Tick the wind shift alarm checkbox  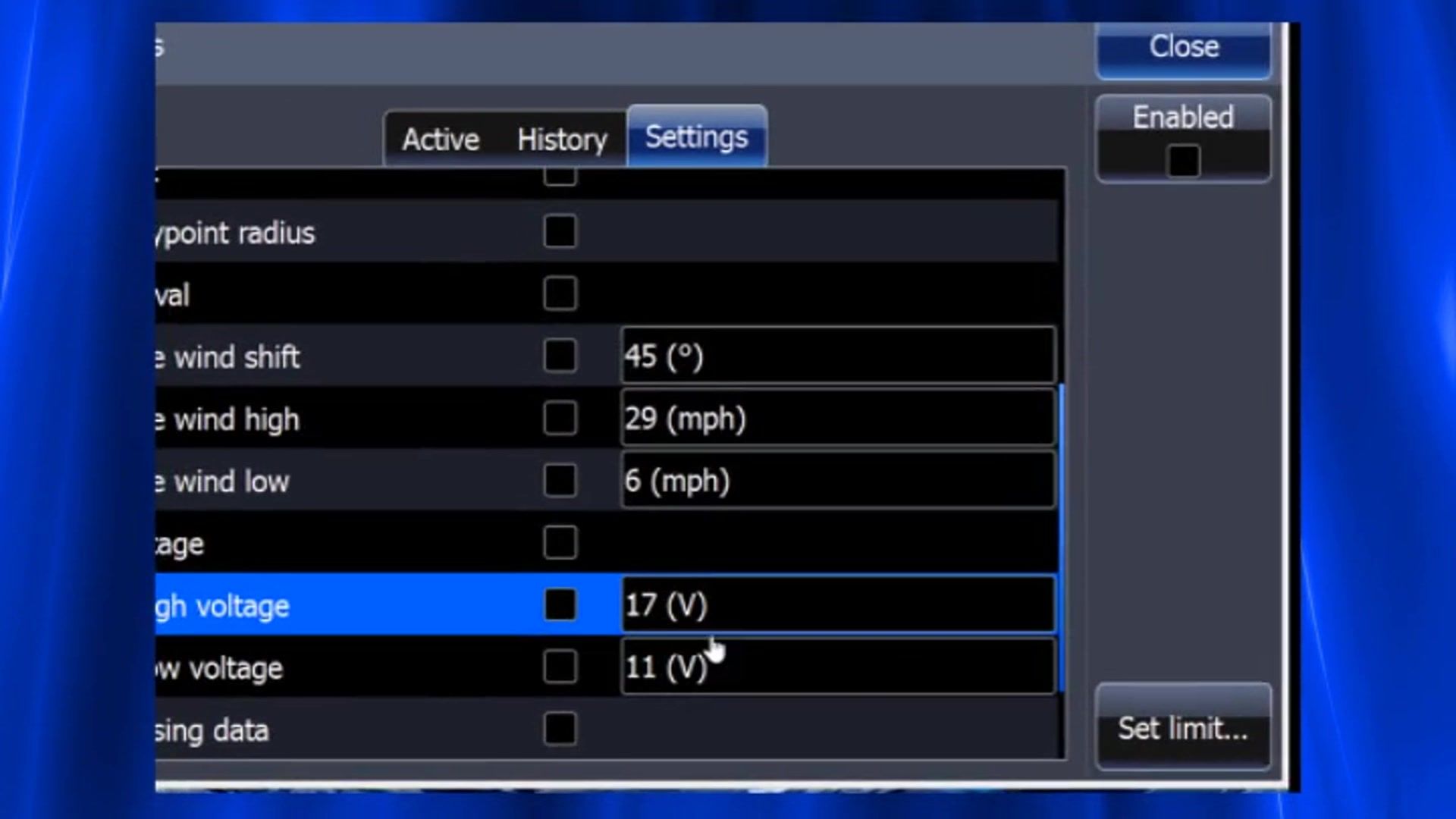coord(560,356)
